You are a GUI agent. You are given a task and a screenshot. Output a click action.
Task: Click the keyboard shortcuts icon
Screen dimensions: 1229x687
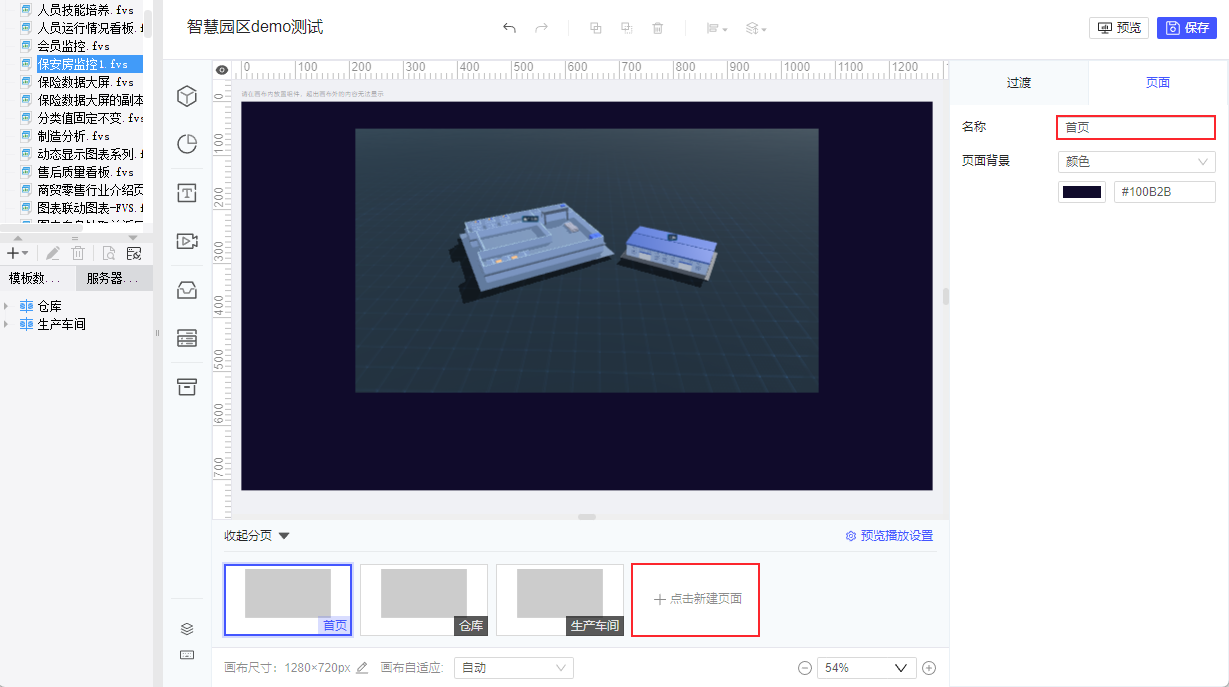pyautogui.click(x=187, y=655)
